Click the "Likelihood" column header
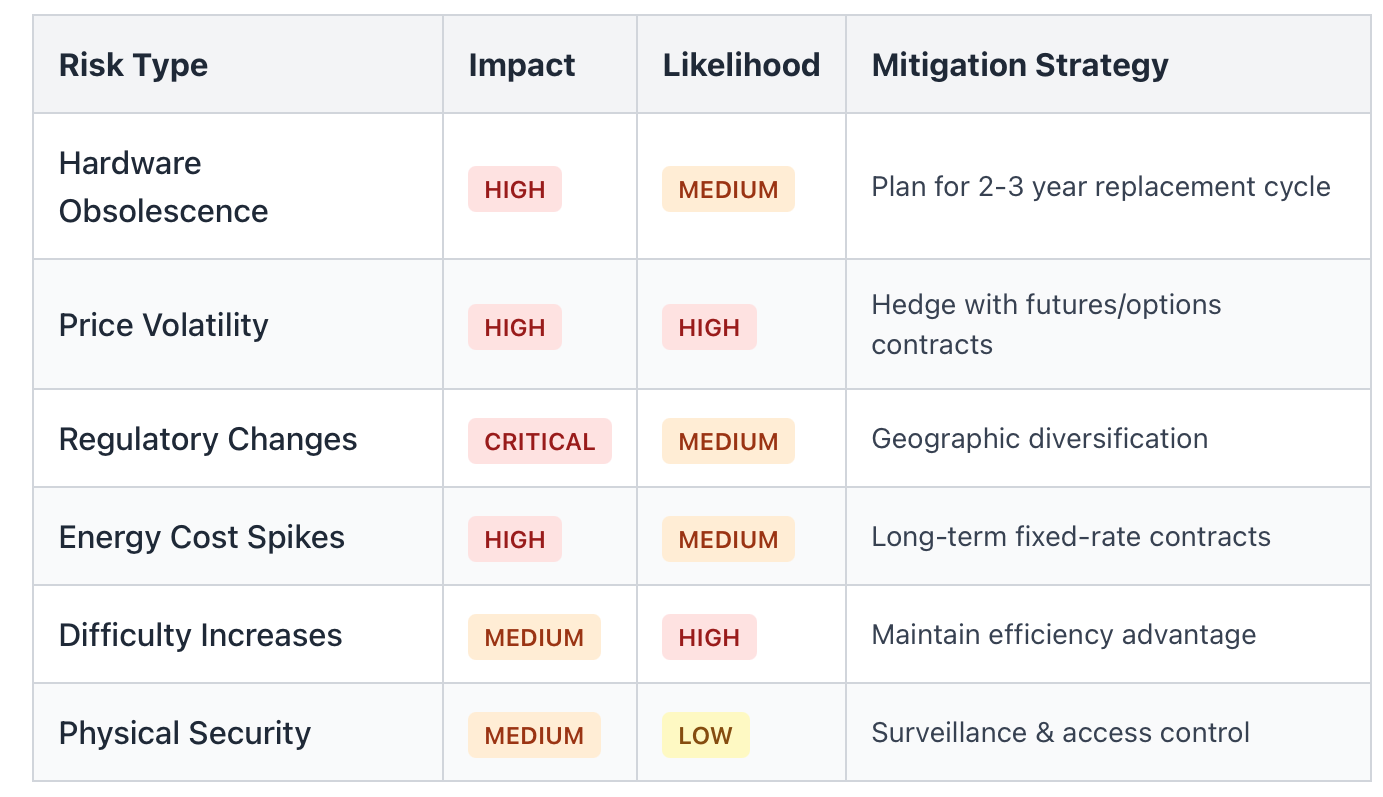The image size is (1383, 797). click(740, 66)
